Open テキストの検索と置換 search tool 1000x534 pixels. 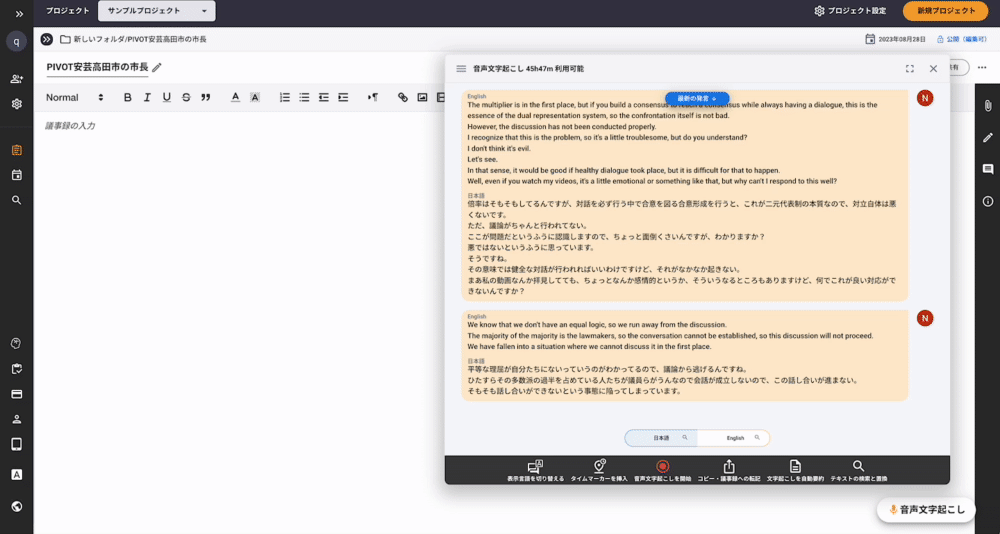point(858,467)
